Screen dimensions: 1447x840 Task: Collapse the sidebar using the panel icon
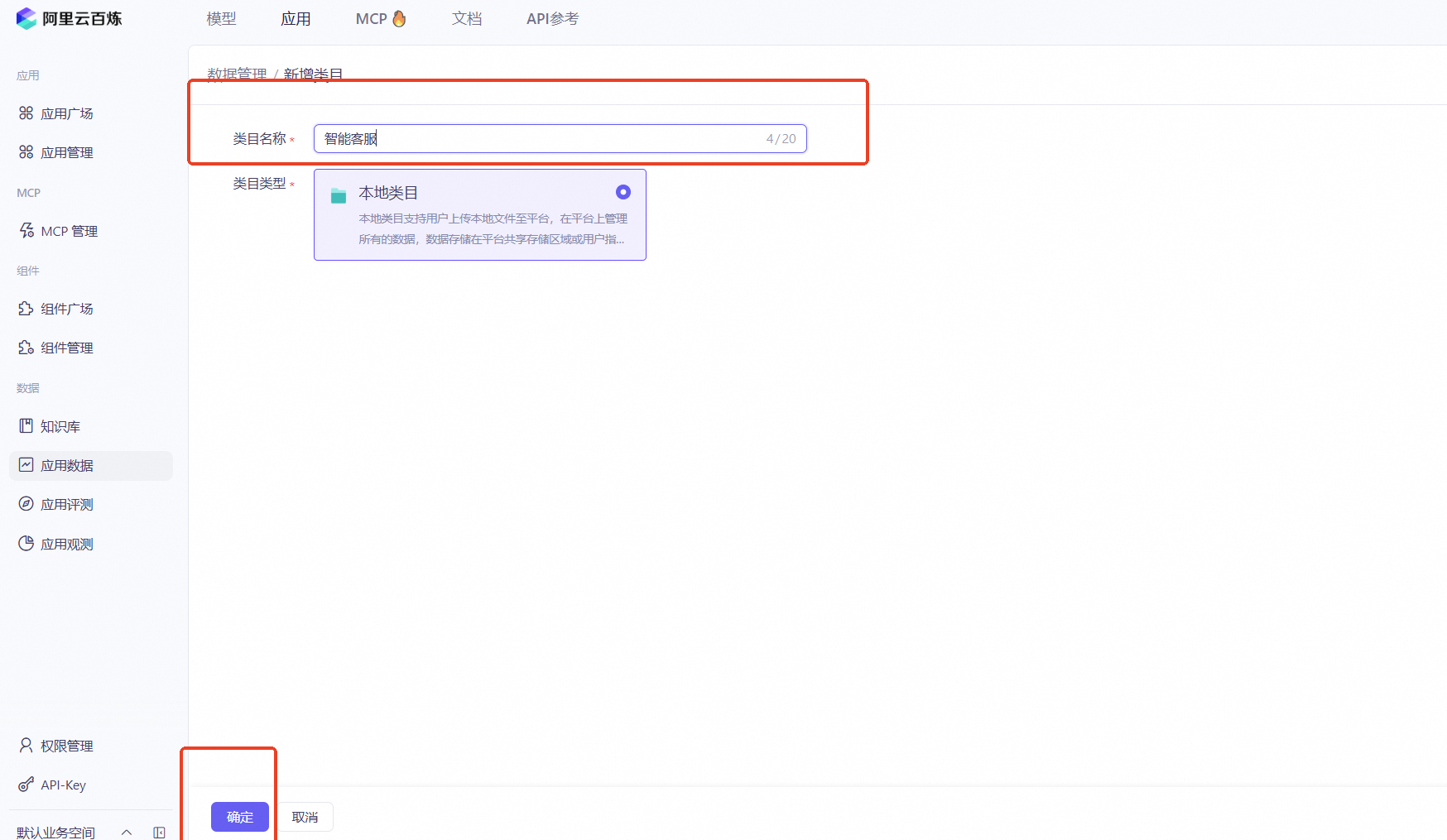pos(159,833)
